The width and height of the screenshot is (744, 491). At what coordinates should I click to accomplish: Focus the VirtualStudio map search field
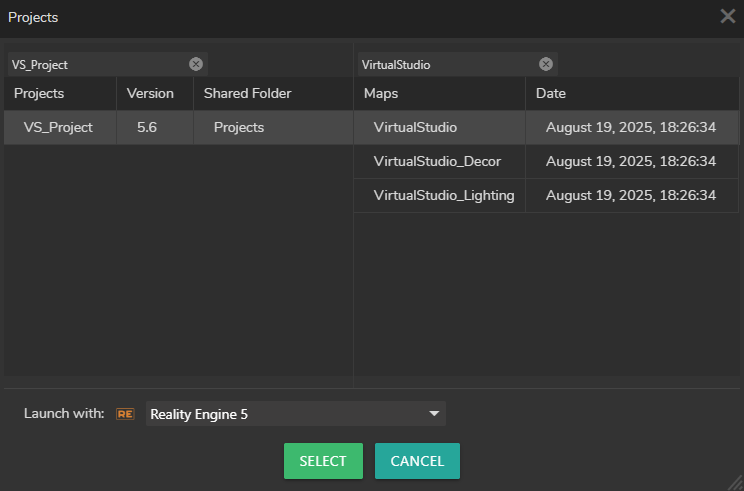click(x=445, y=64)
